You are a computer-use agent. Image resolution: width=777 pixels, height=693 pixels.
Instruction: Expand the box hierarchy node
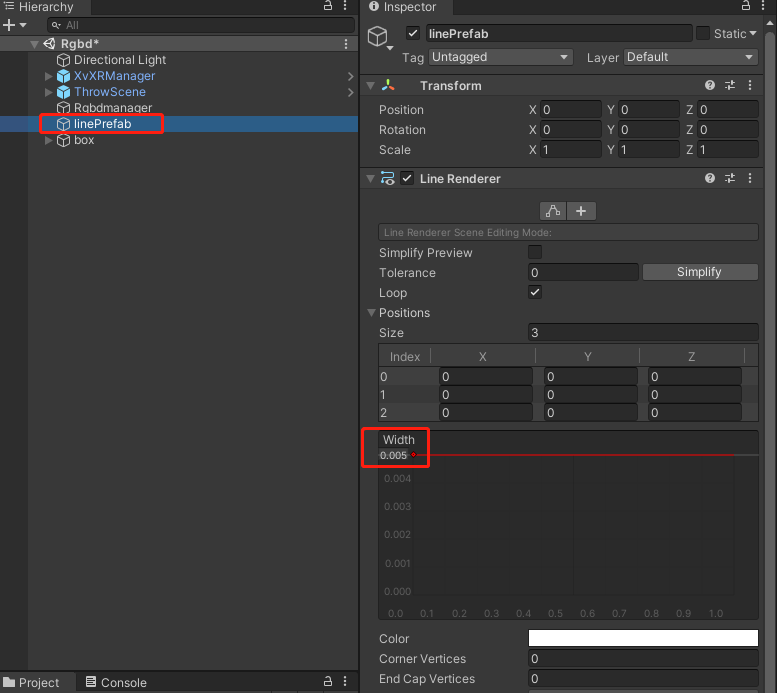pos(48,140)
